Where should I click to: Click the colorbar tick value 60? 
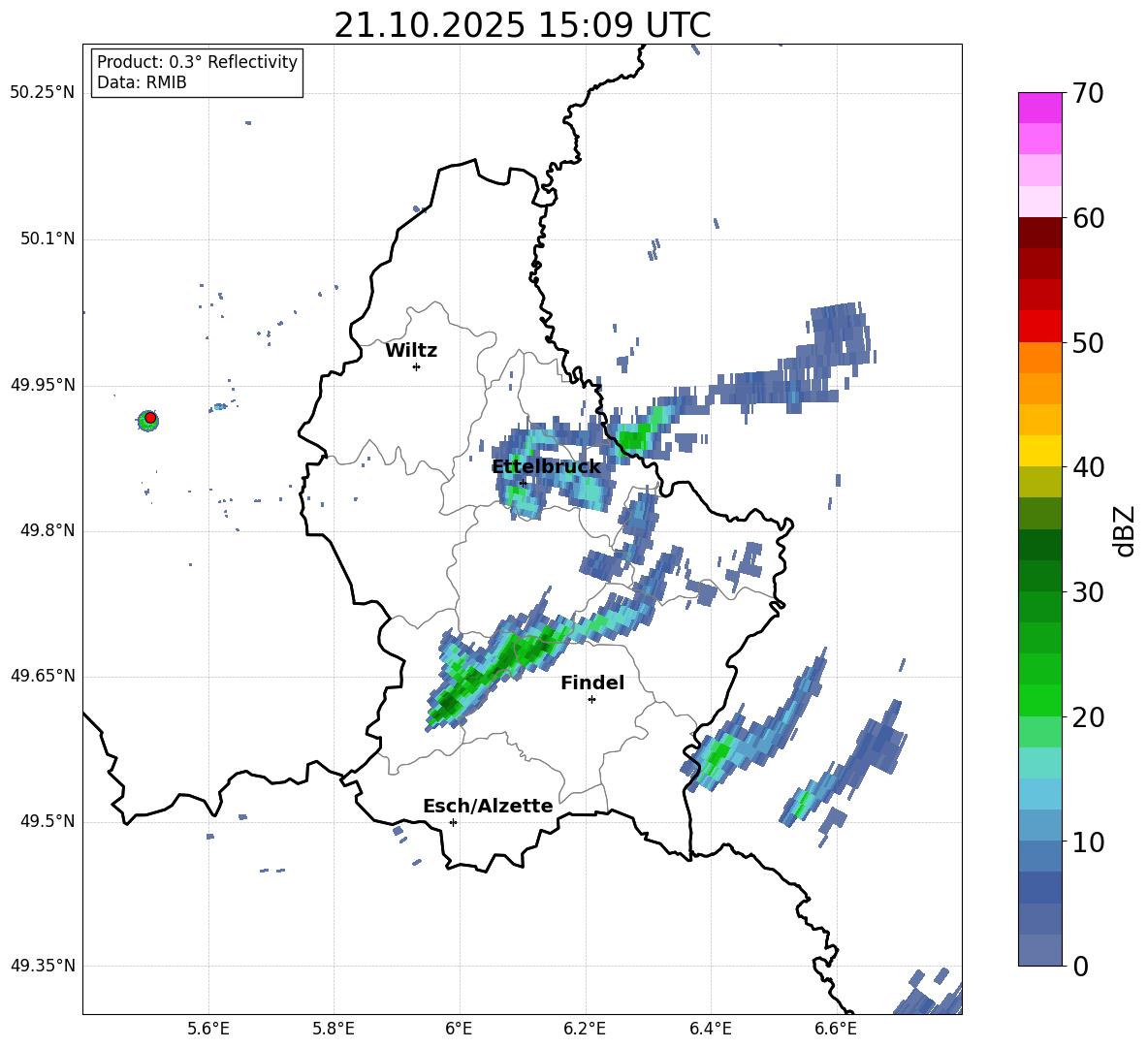click(1088, 218)
